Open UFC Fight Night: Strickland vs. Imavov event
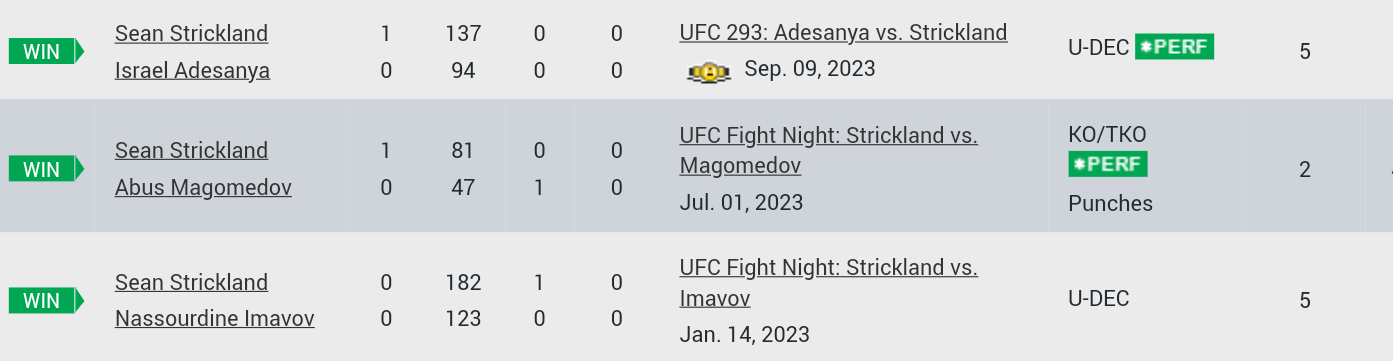 point(828,283)
